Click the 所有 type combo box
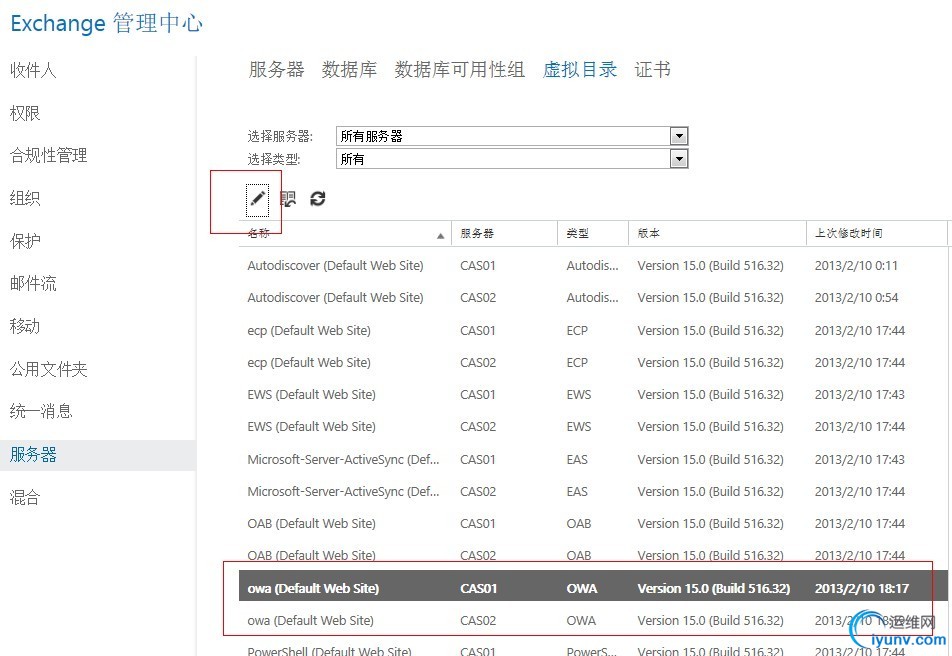This screenshot has height=656, width=952. coord(512,159)
